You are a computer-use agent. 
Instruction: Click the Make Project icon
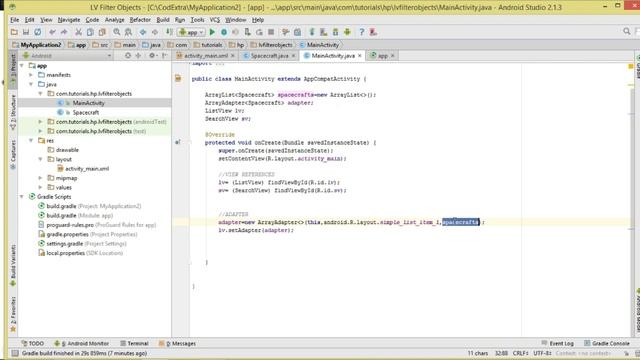169,32
